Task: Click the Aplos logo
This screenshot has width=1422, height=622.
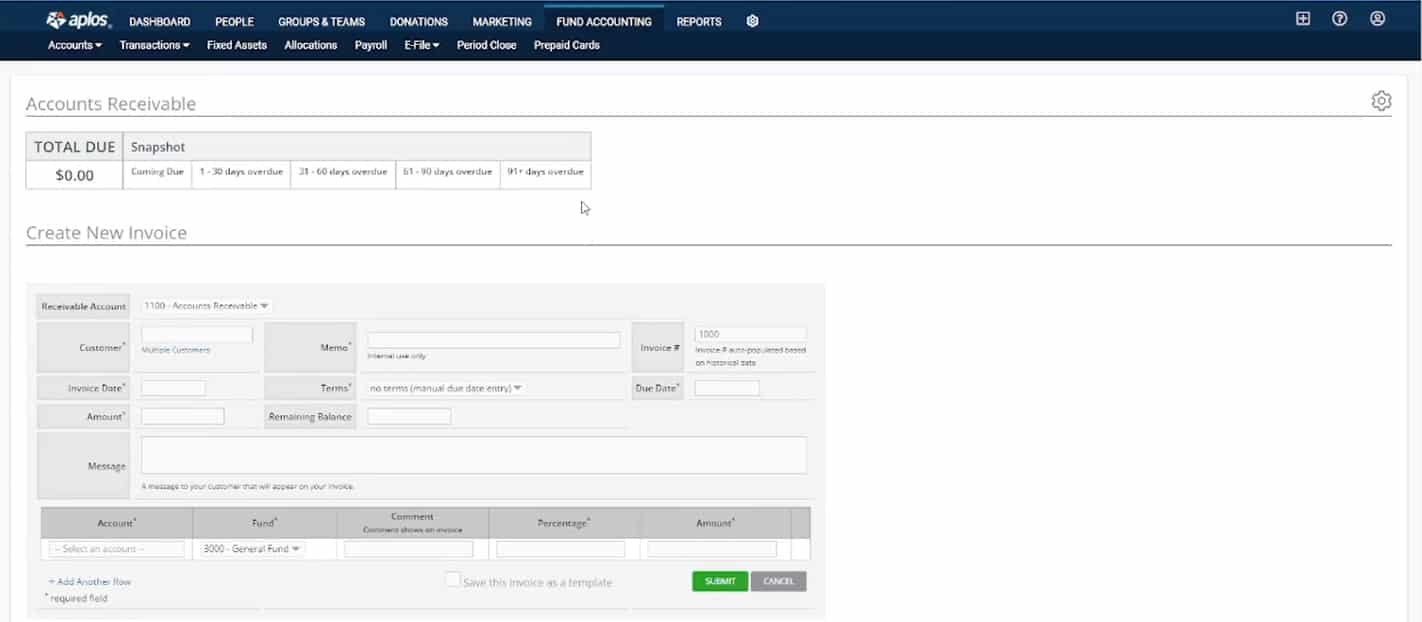Action: click(78, 19)
